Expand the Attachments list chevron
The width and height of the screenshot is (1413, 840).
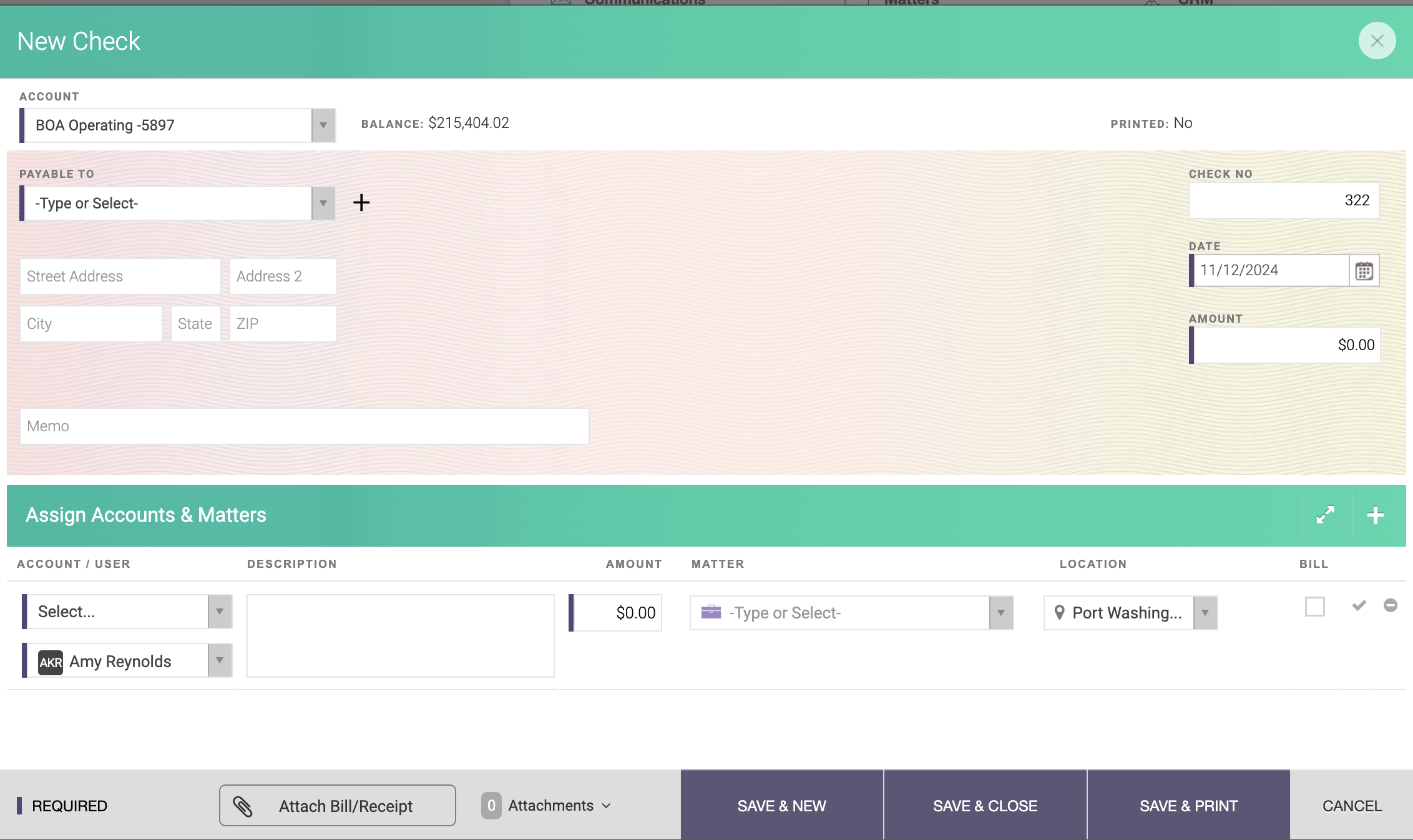606,806
